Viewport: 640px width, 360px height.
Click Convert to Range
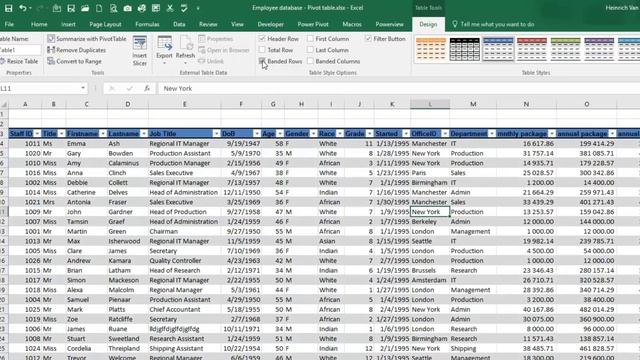[74, 61]
